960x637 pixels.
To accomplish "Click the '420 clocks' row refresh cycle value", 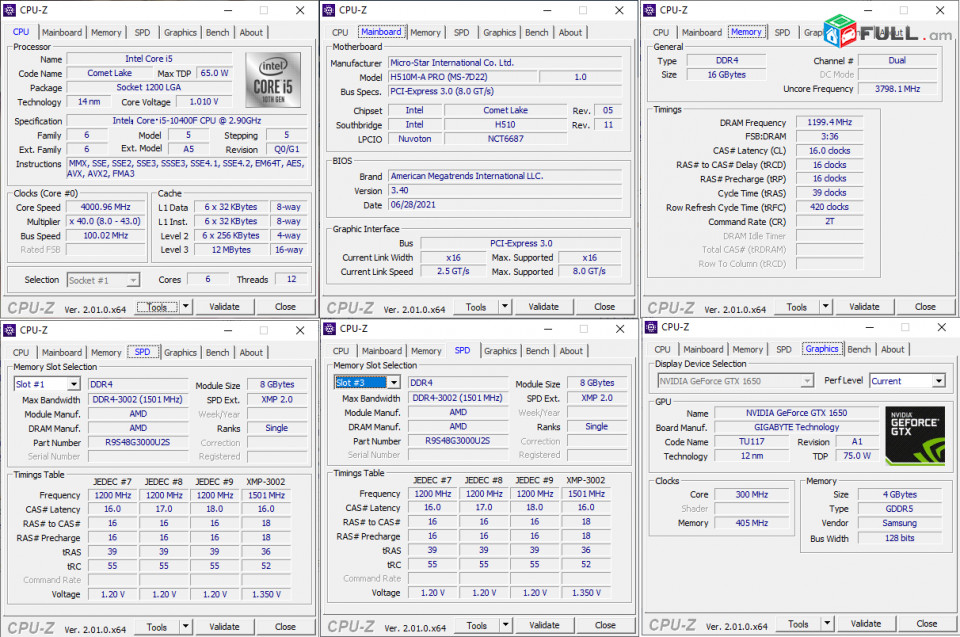I will 829,207.
